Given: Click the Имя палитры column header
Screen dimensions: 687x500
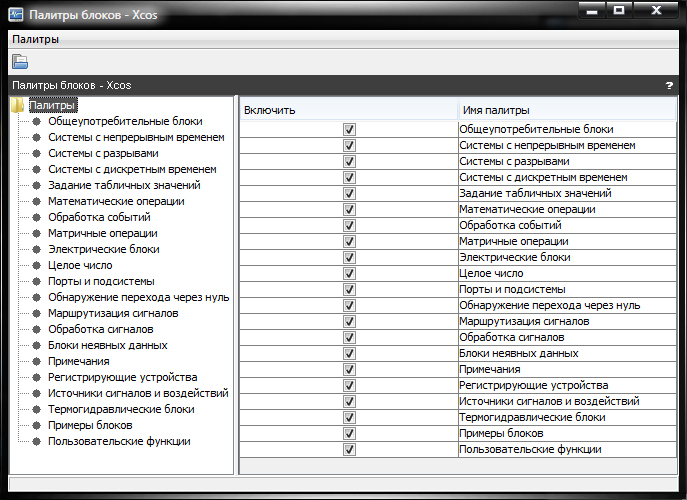Looking at the screenshot, I should point(567,110).
